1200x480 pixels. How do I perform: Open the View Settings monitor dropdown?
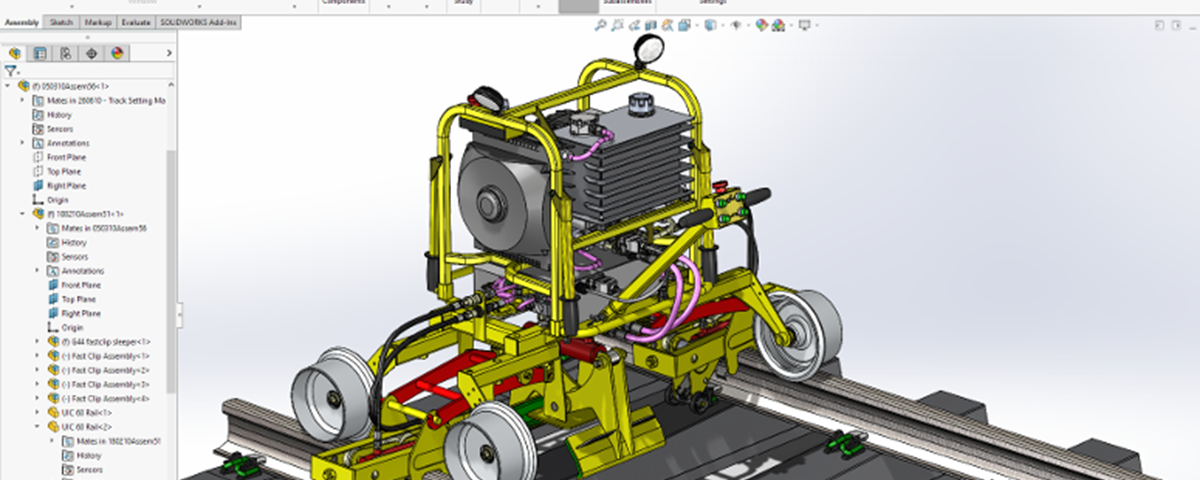pyautogui.click(x=806, y=26)
